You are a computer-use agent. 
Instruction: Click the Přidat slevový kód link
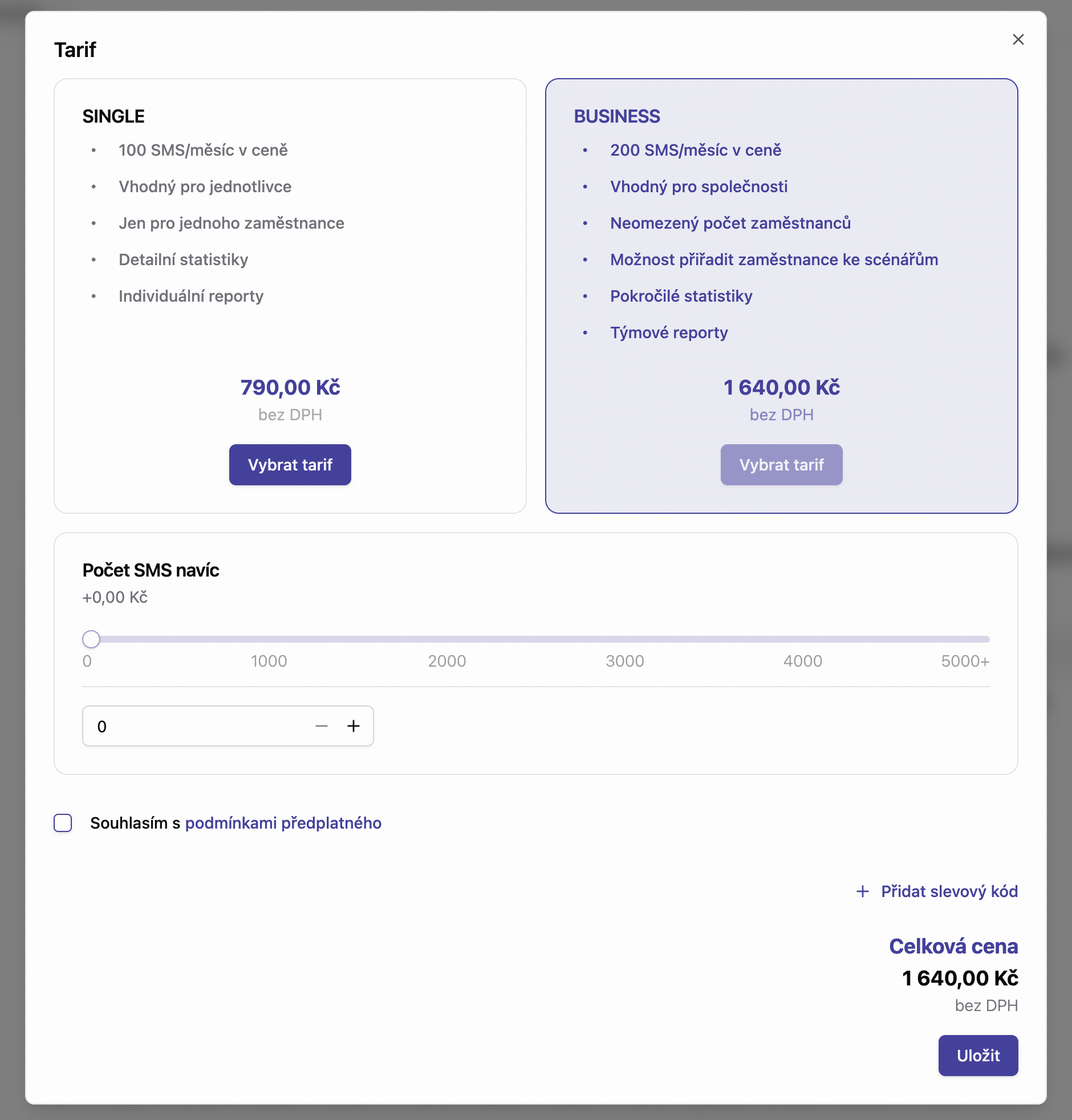[x=949, y=891]
